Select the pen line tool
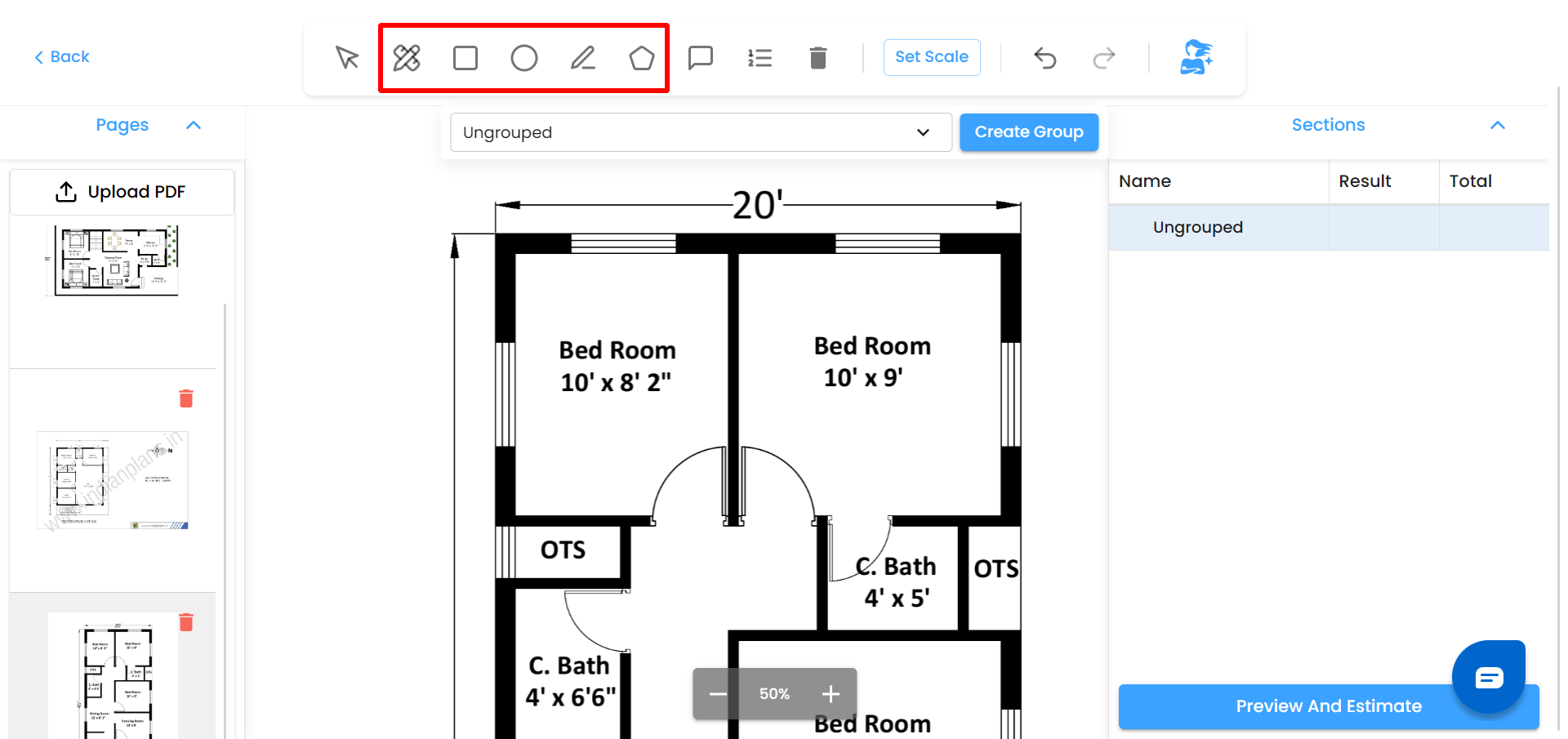The width and height of the screenshot is (1568, 739). [x=583, y=58]
